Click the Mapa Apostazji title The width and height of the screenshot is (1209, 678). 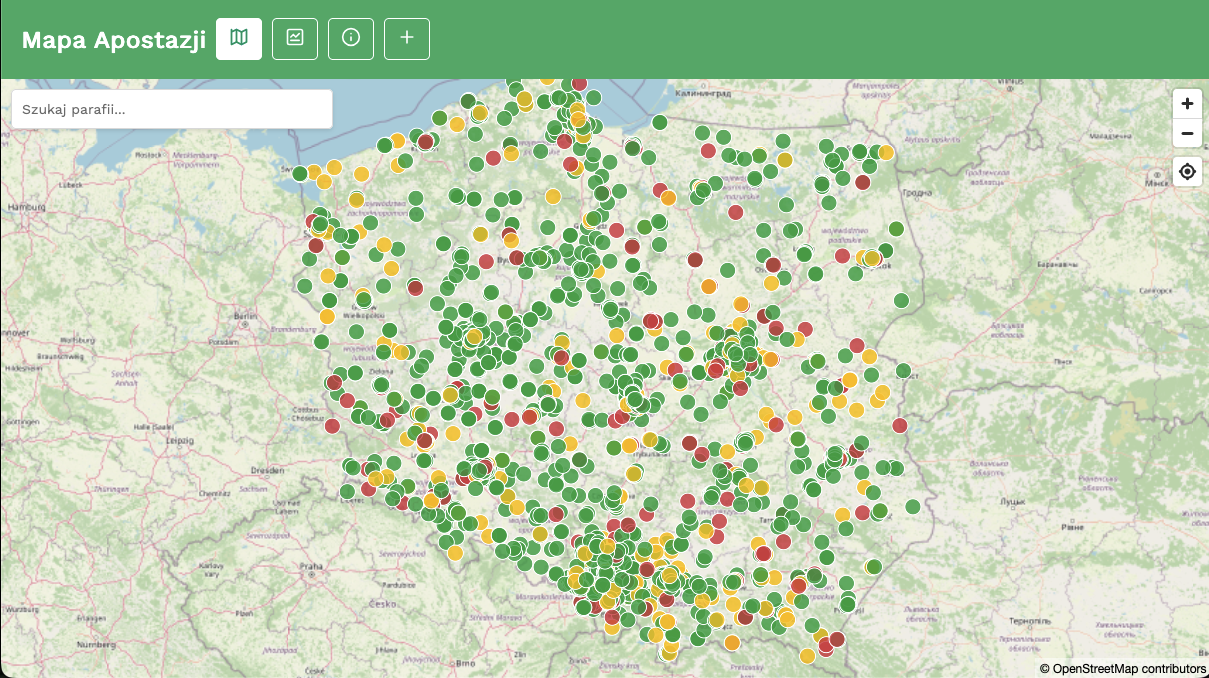pyautogui.click(x=113, y=40)
